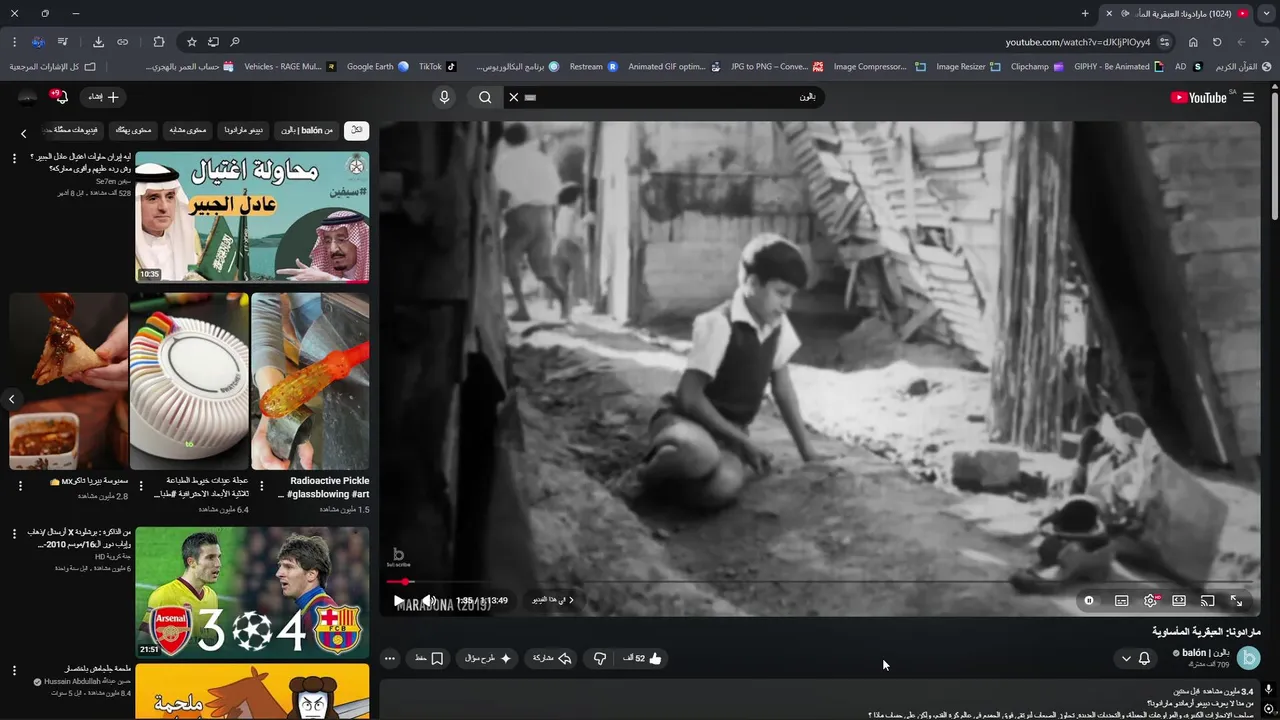Open options menu for Radioactive Pickle short
Viewport: 1280px width, 720px height.
pos(262,486)
